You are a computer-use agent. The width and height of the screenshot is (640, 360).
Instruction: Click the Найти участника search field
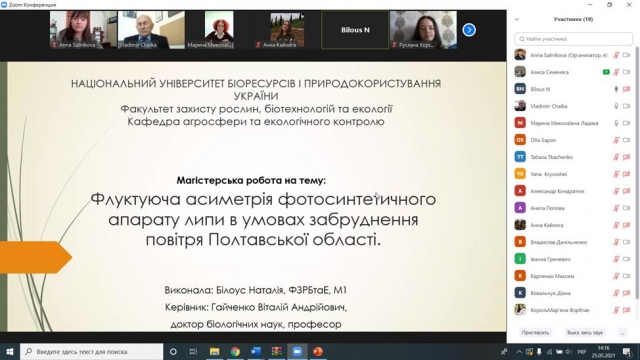pyautogui.click(x=573, y=39)
